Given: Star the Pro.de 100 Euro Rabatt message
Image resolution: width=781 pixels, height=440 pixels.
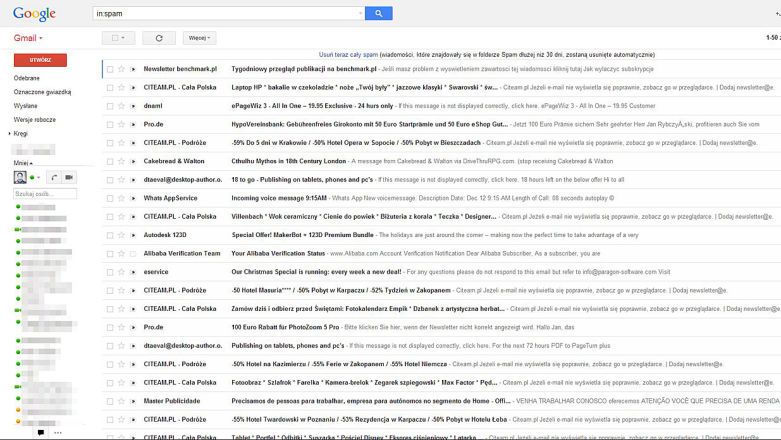Looking at the screenshot, I should click(121, 327).
